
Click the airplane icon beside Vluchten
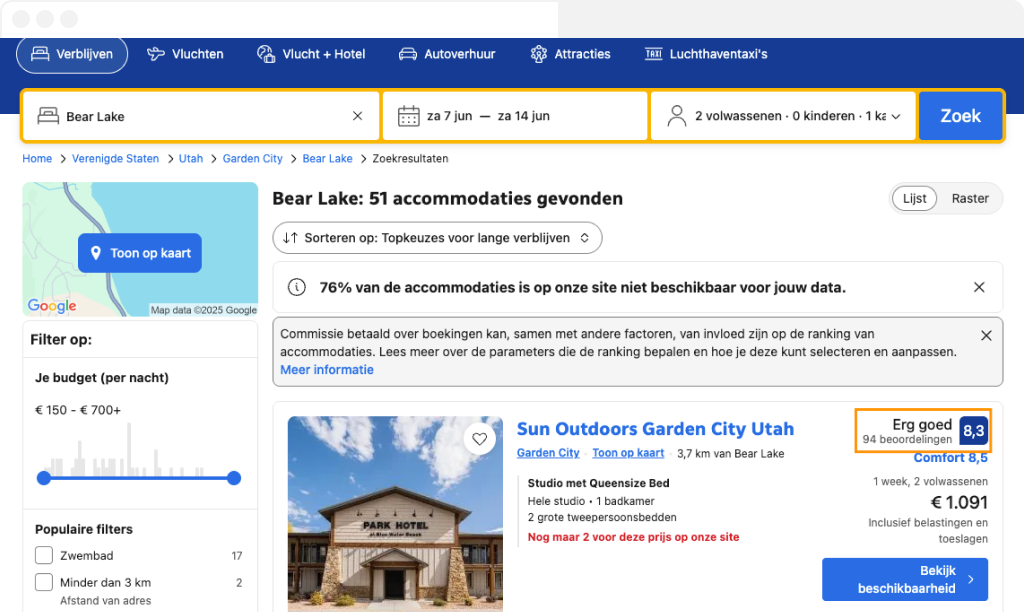155,54
